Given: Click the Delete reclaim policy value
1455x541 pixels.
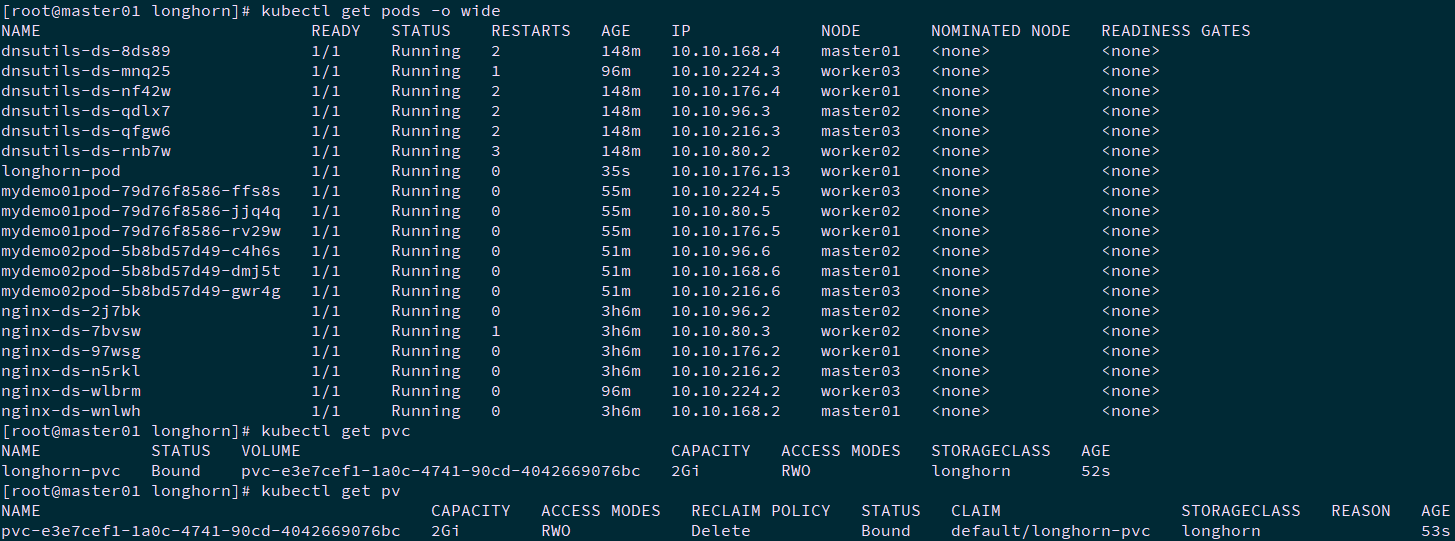Looking at the screenshot, I should point(721,531).
